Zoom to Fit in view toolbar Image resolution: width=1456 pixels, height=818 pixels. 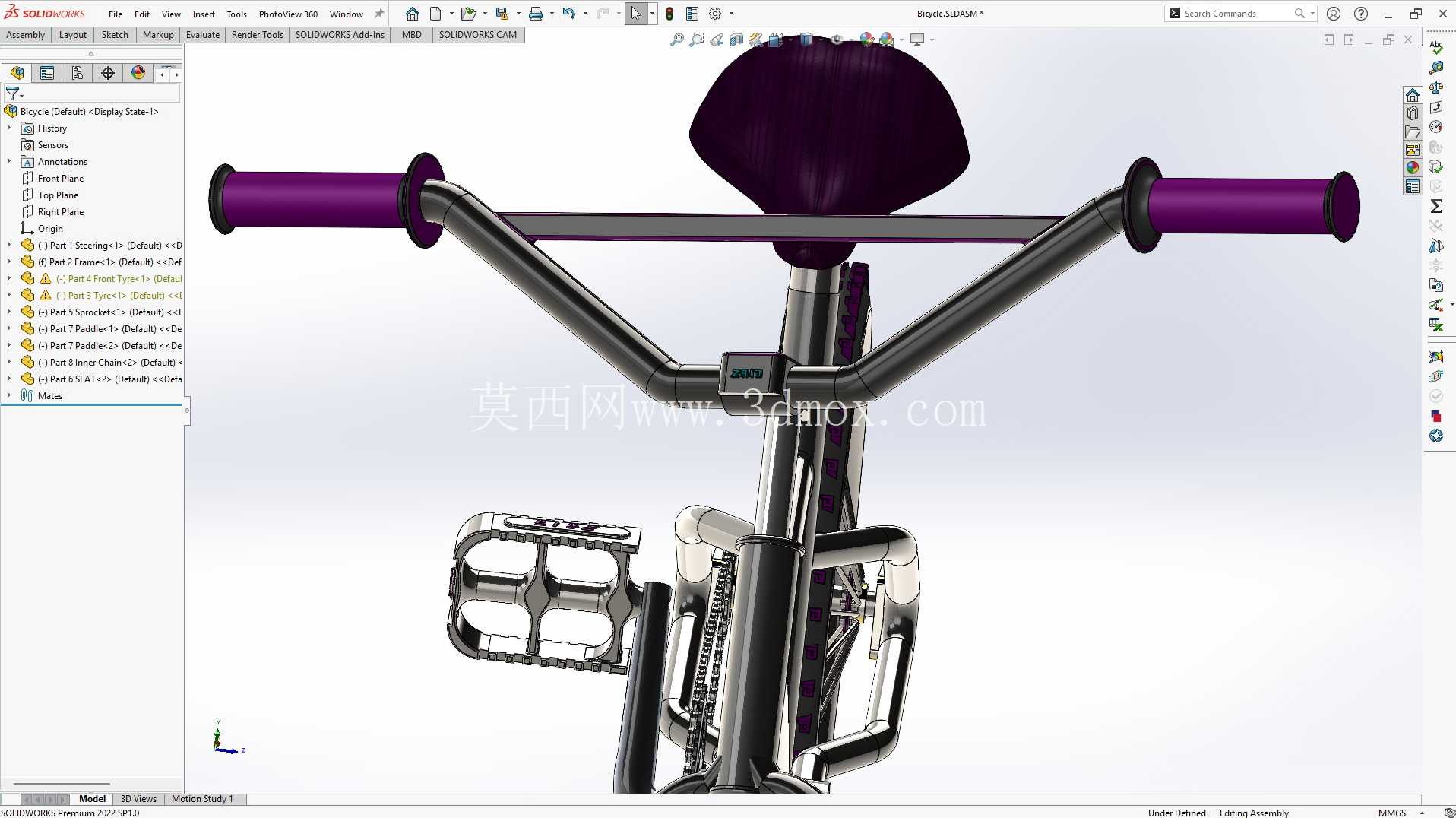point(676,40)
